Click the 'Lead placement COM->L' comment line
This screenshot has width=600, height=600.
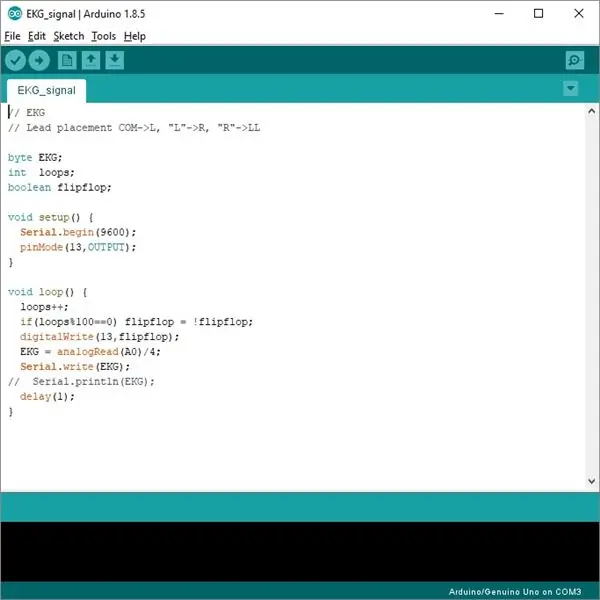click(134, 127)
